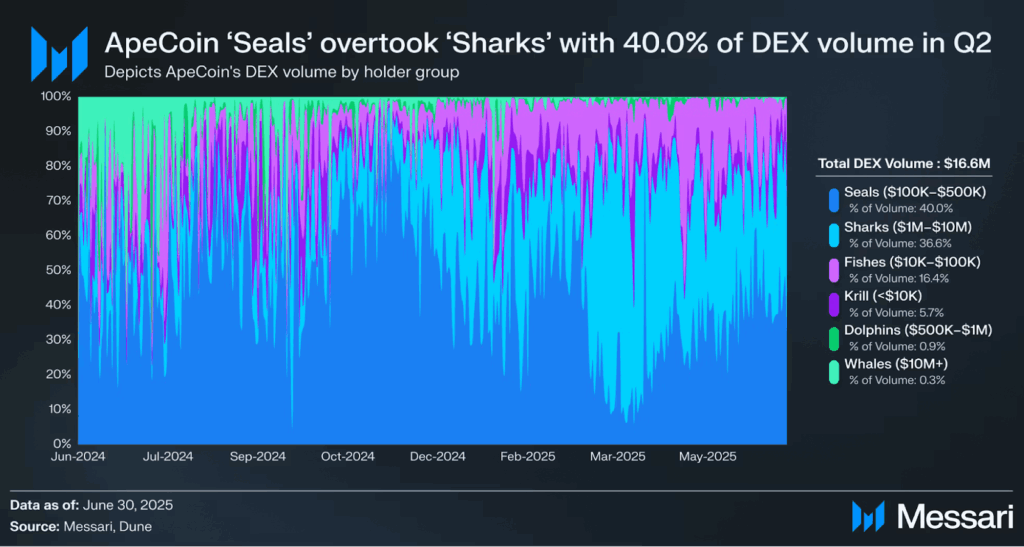Select the Seals blue legend swatch
This screenshot has height=547, width=1024.
coord(833,199)
